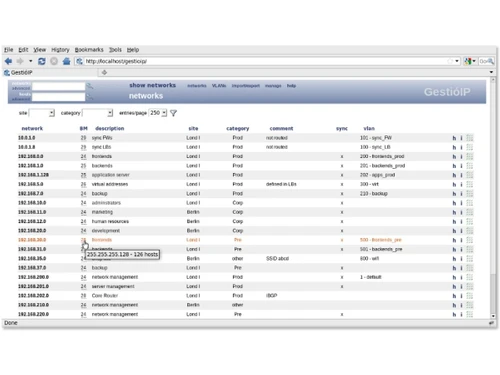Click bitmask 24 of 192.168.201.0
Viewport: 500px width, 375px height.
point(83,286)
